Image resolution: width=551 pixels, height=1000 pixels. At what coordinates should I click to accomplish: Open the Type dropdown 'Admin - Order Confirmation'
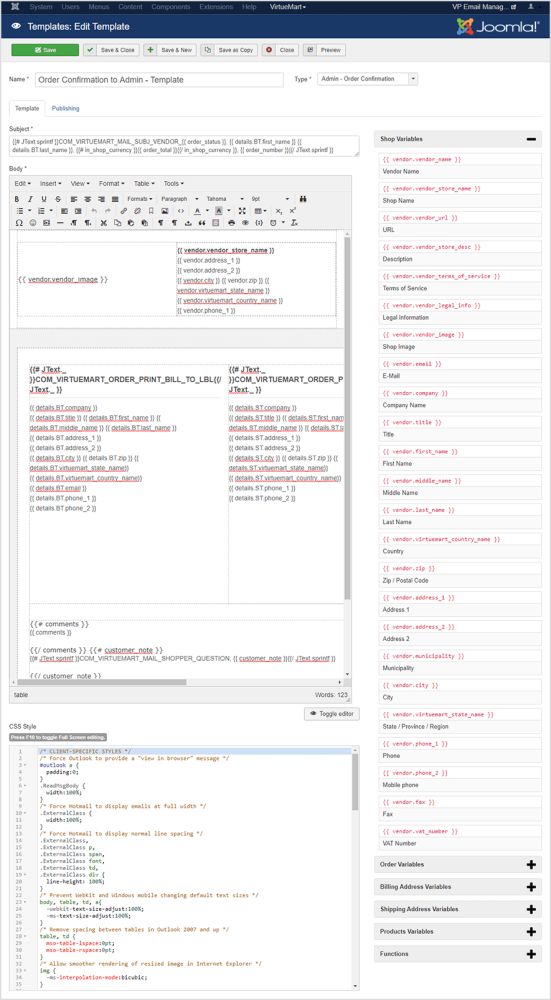[x=367, y=79]
